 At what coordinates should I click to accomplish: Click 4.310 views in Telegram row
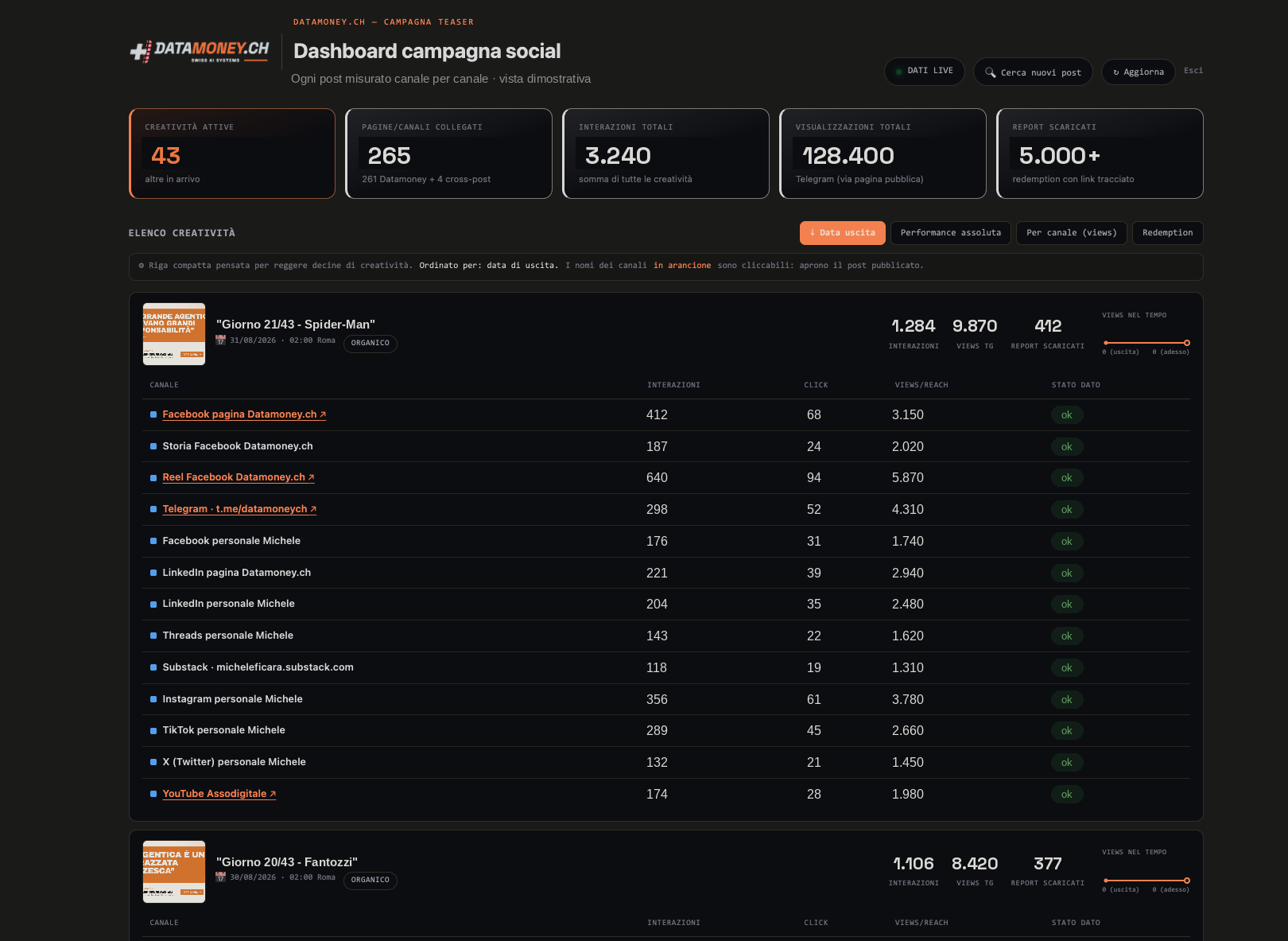(908, 510)
